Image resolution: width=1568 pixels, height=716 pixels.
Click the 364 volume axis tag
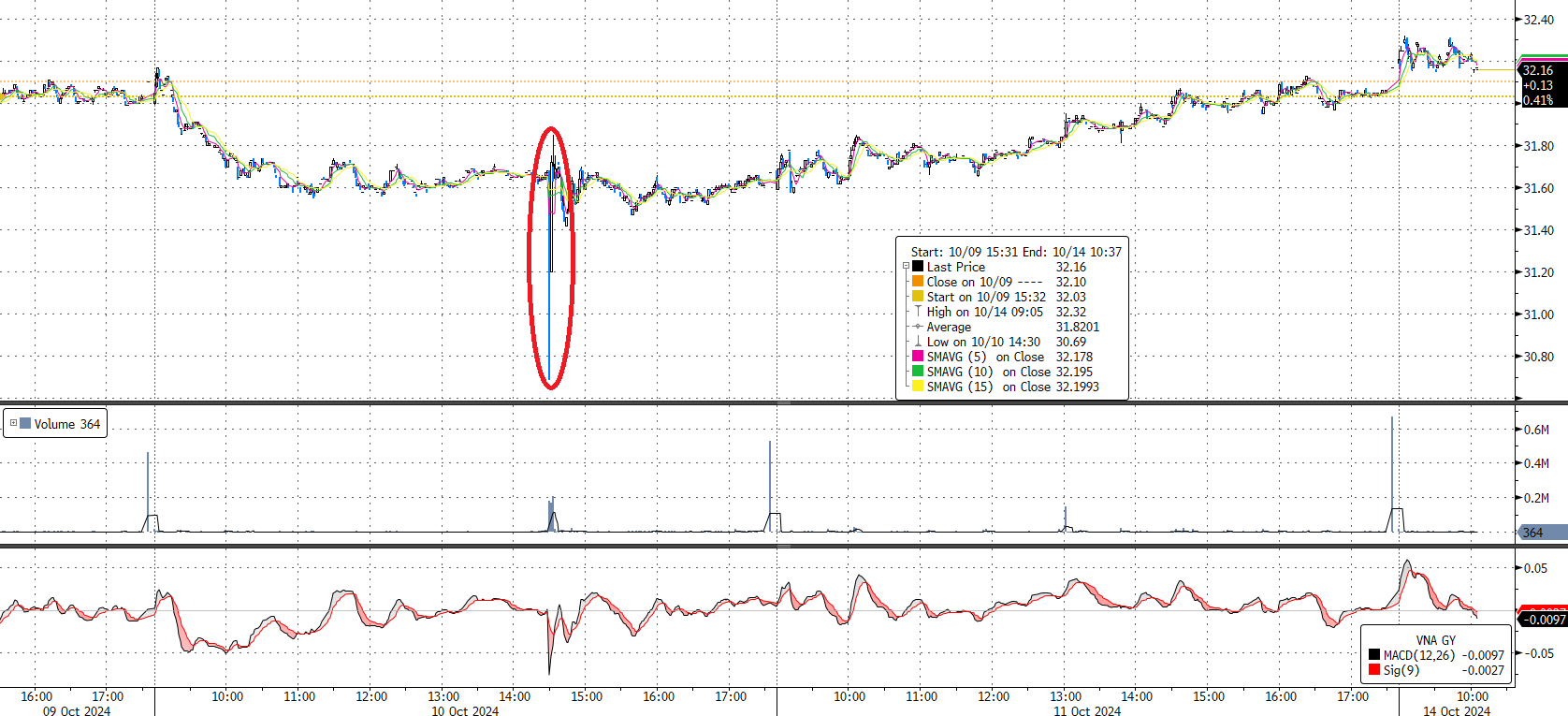click(1542, 533)
